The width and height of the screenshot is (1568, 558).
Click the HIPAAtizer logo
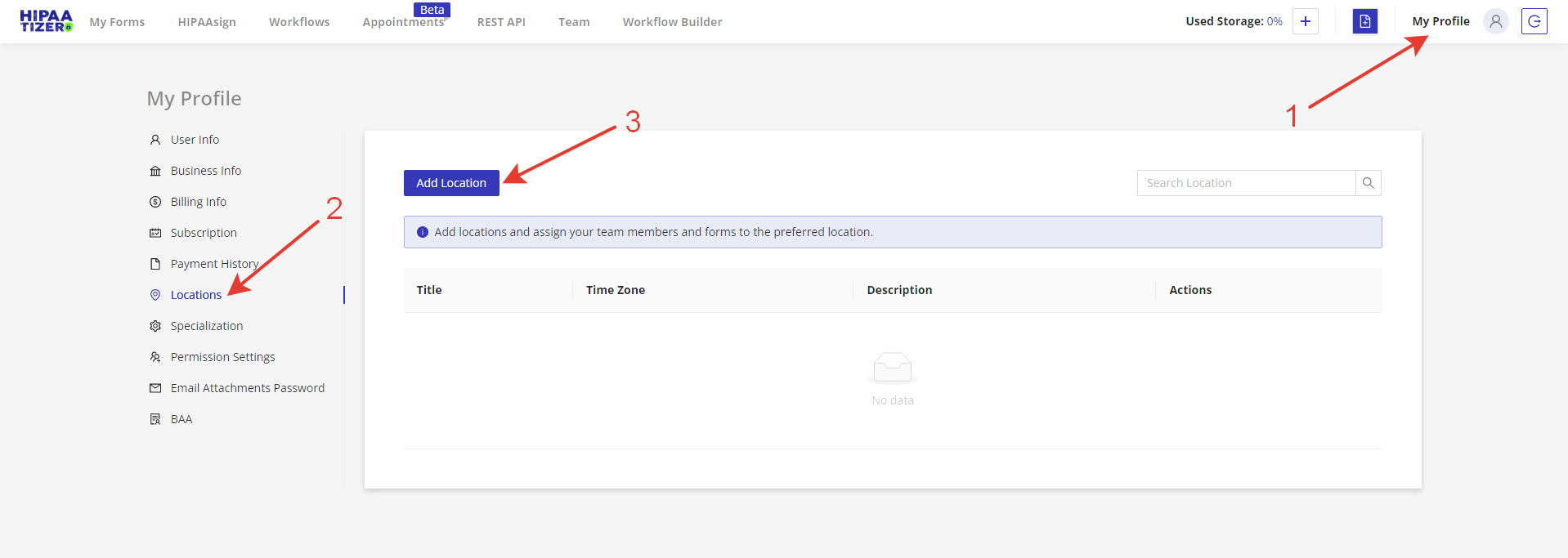[46, 21]
